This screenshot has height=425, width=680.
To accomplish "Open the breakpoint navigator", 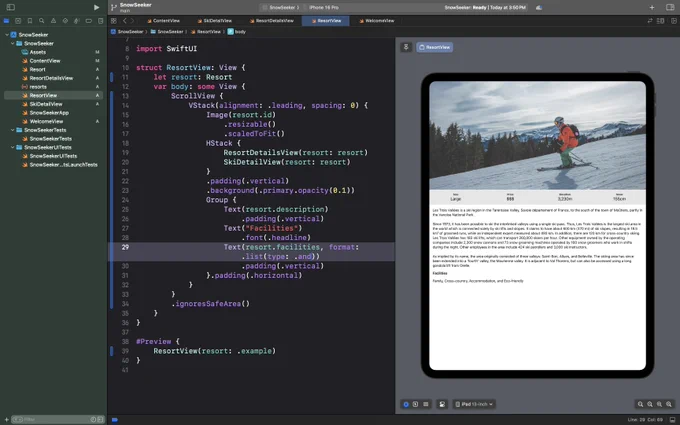I will pos(88,20).
